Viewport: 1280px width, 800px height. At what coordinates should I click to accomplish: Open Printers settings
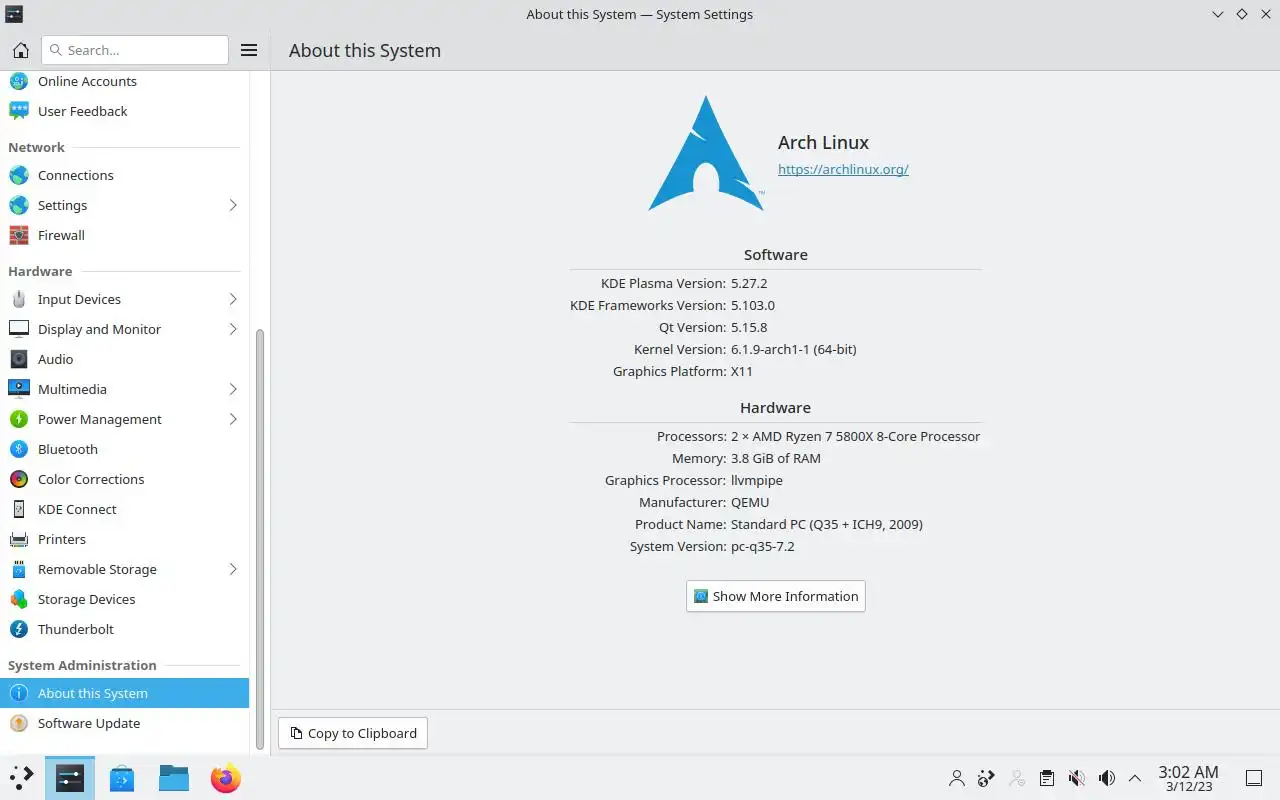[124, 539]
